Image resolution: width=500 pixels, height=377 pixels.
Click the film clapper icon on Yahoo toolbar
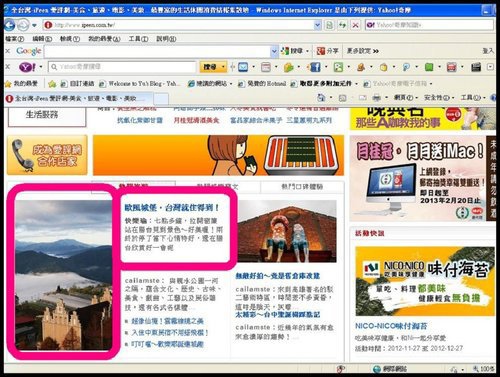click(x=476, y=67)
